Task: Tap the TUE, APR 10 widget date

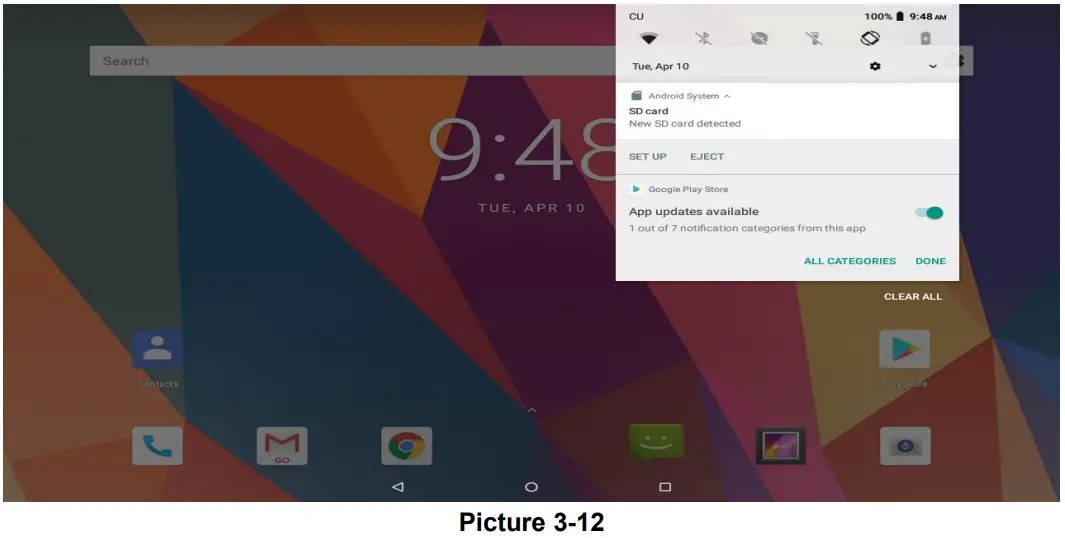Action: (532, 208)
